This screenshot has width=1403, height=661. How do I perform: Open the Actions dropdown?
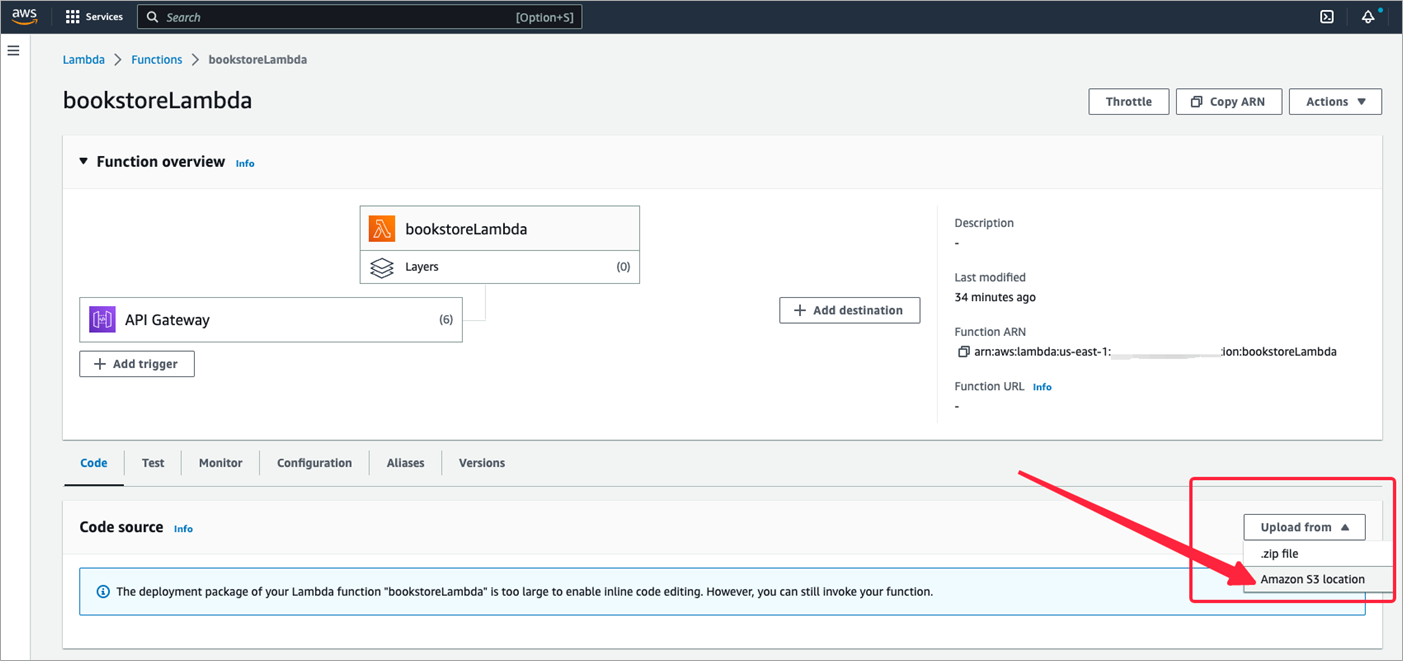click(x=1336, y=102)
